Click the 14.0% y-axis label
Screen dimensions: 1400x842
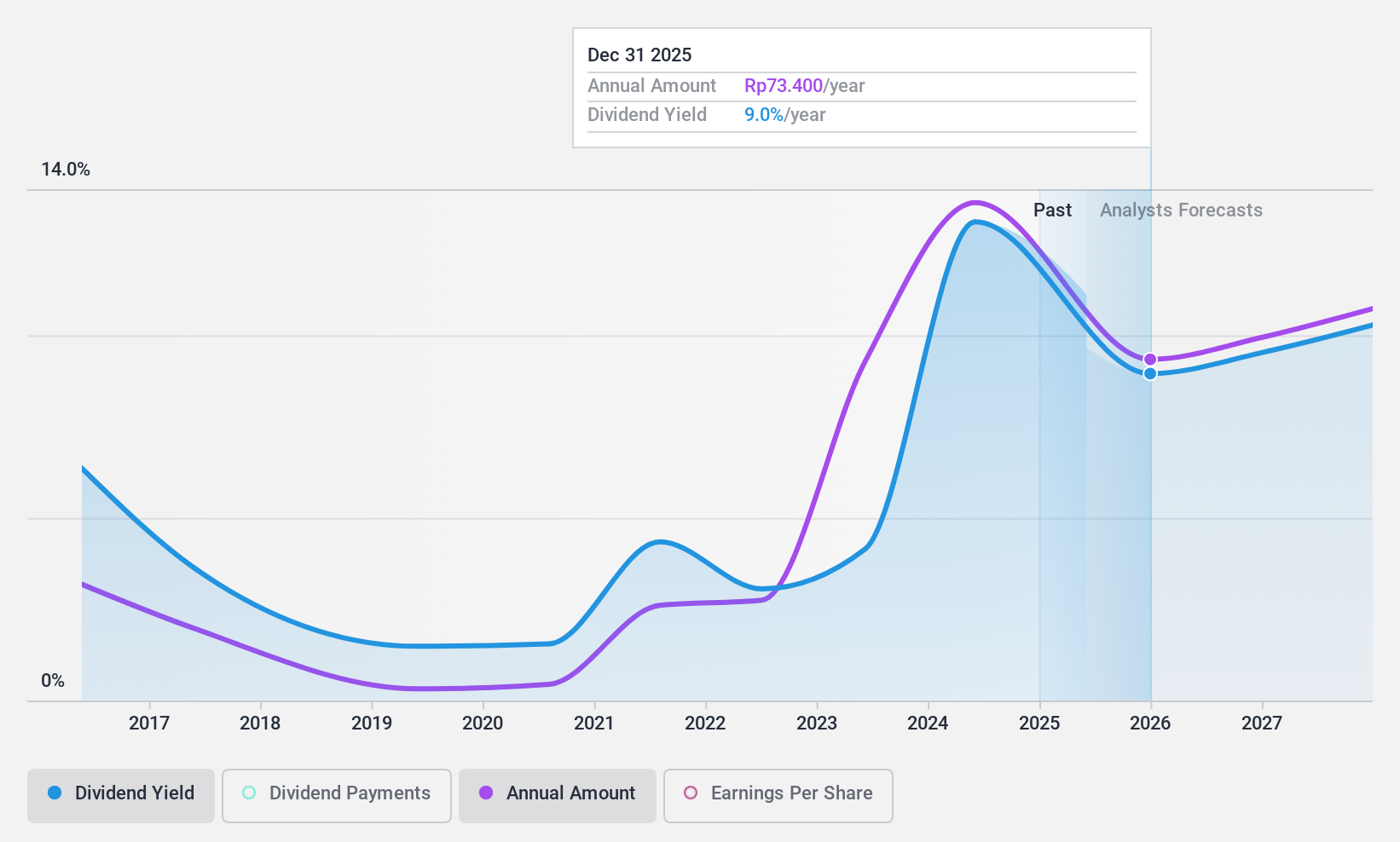(66, 170)
